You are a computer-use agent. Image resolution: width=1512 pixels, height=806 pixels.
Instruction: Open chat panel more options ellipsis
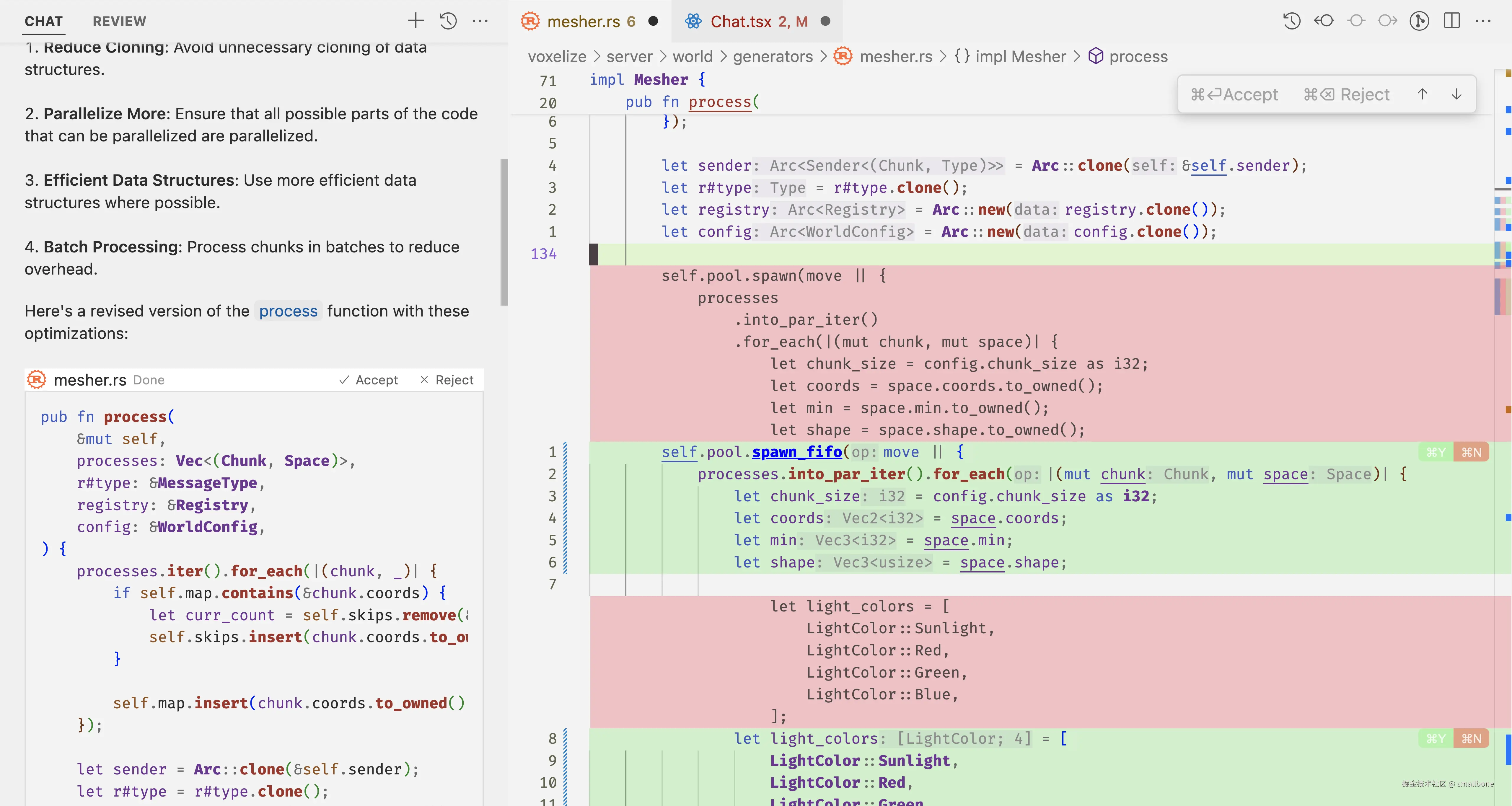[480, 21]
